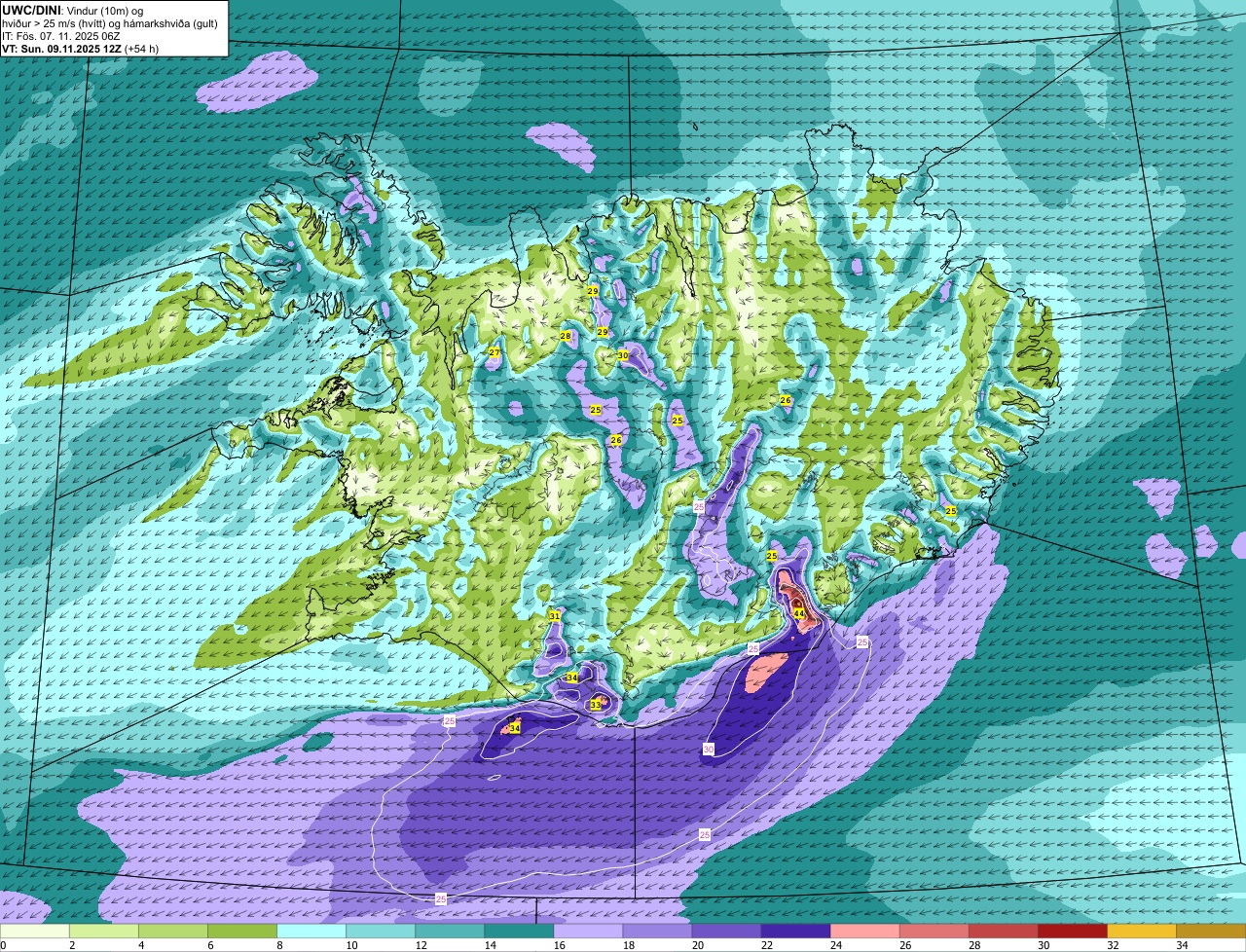Click the legend scale number 8
1246x952 pixels.
[278, 945]
